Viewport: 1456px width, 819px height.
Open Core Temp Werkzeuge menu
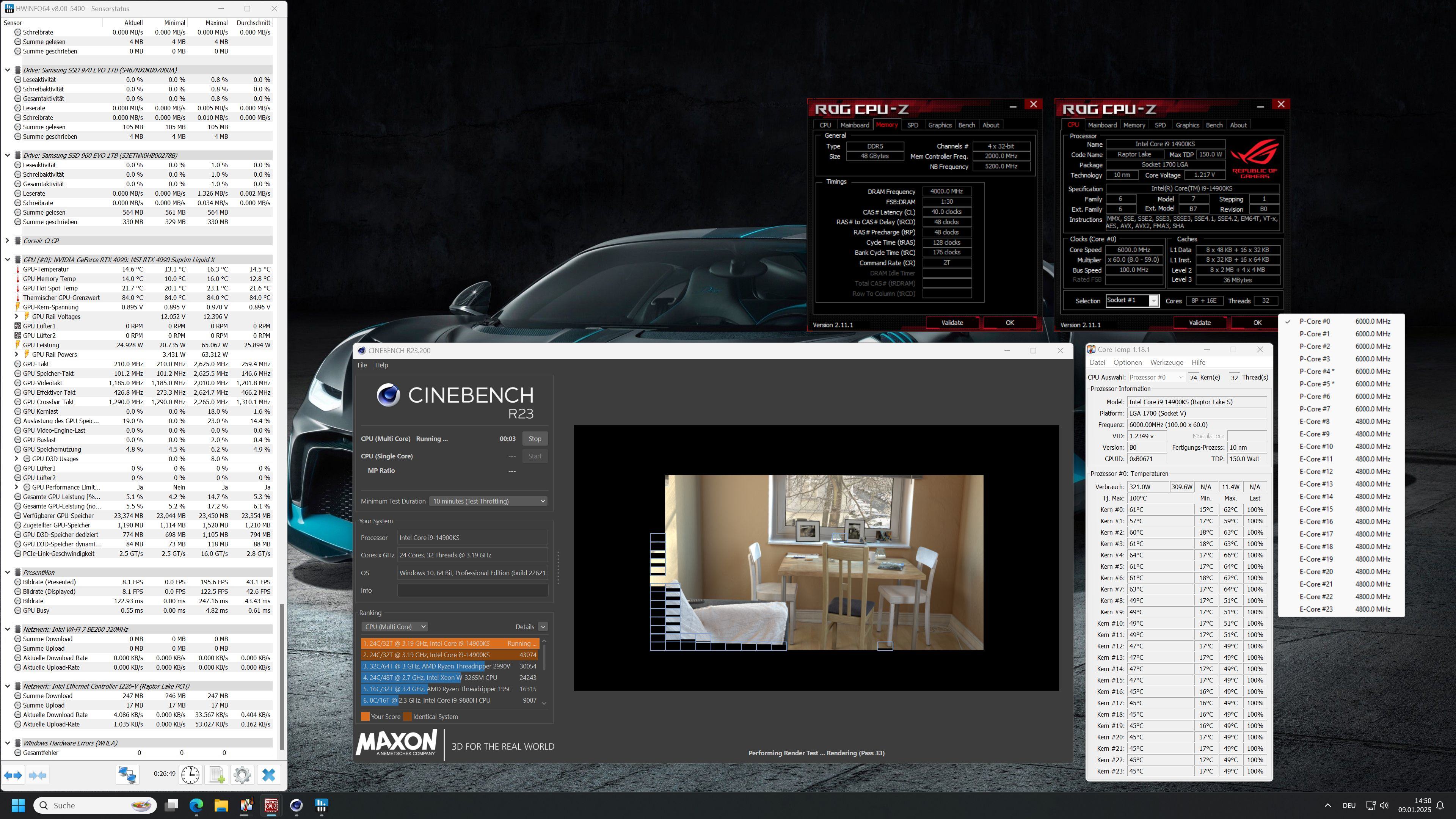point(1167,363)
